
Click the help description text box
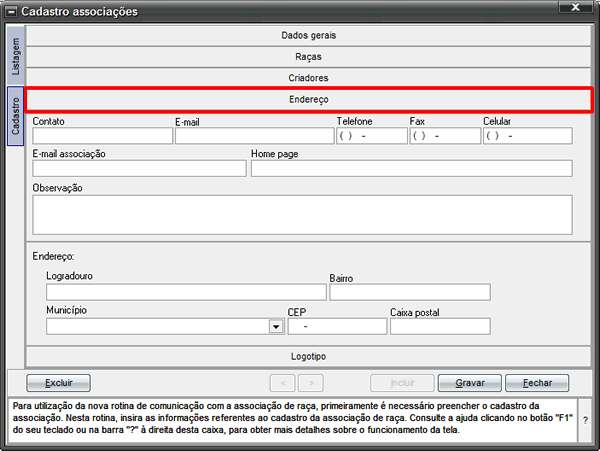293,418
